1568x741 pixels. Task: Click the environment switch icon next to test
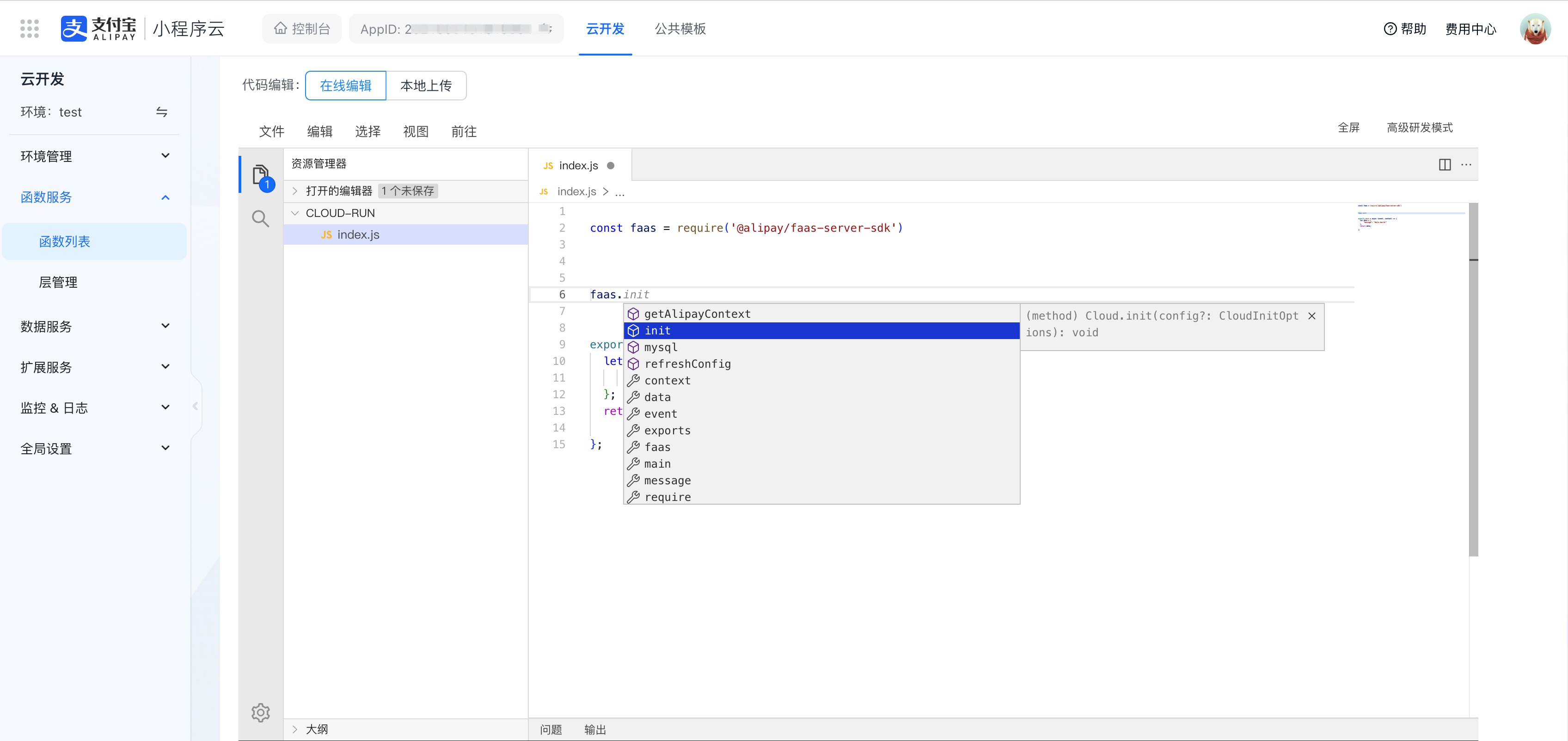pyautogui.click(x=161, y=112)
